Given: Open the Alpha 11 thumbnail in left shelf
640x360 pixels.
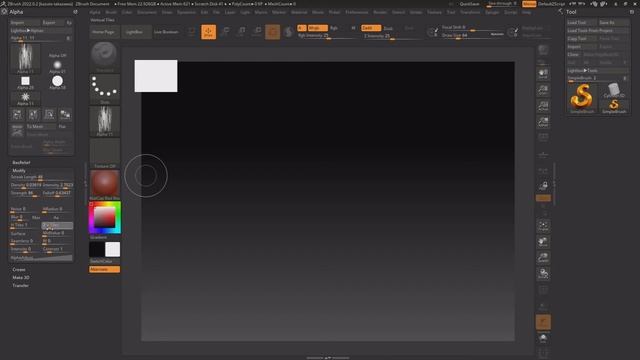Looking at the screenshot, I should click(104, 121).
